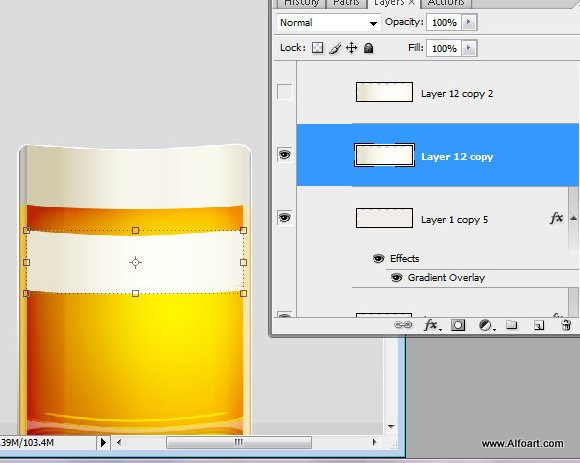Switch to Actions tab
The image size is (580, 463).
pyautogui.click(x=446, y=3)
